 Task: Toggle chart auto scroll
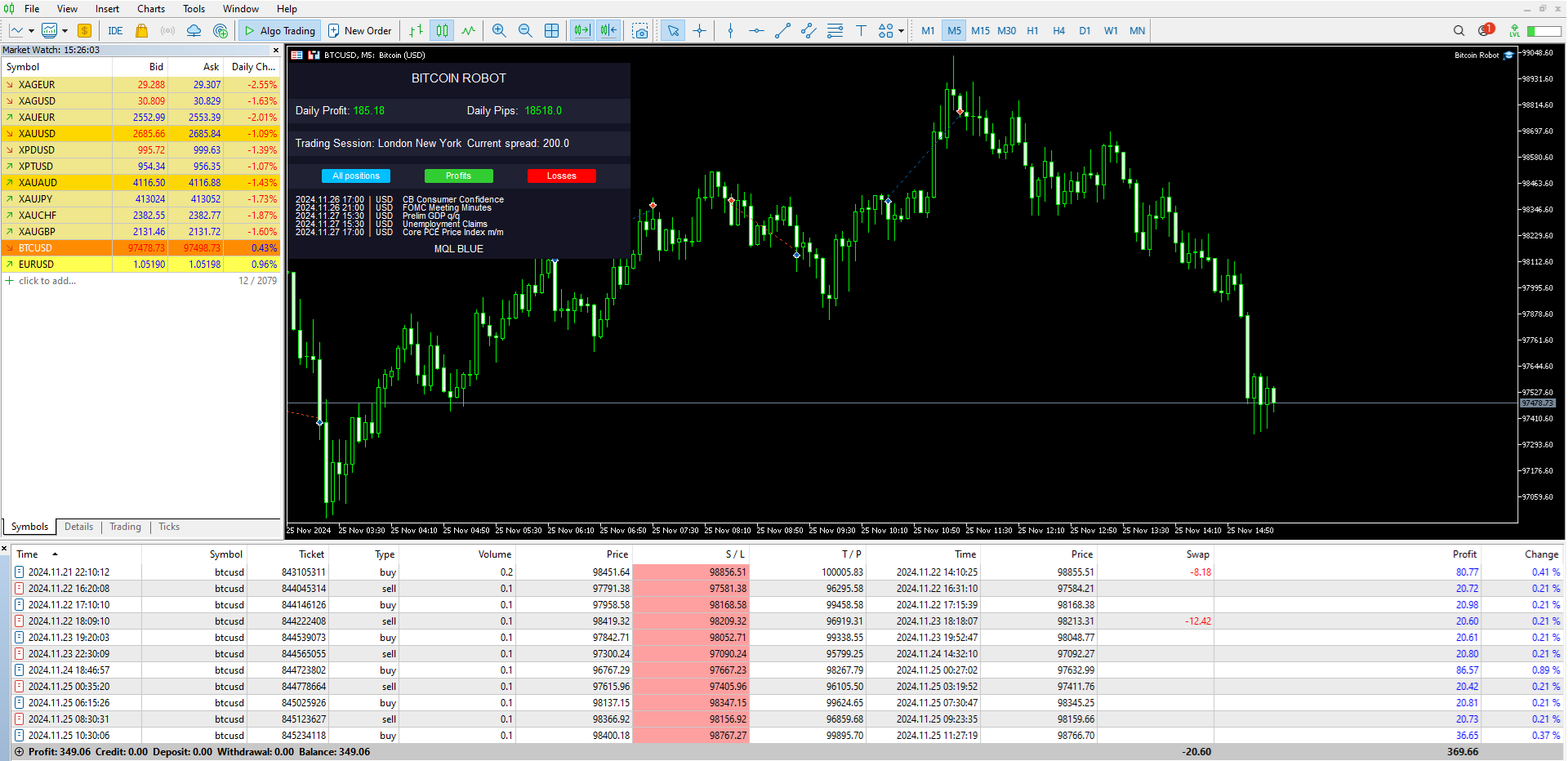581,31
